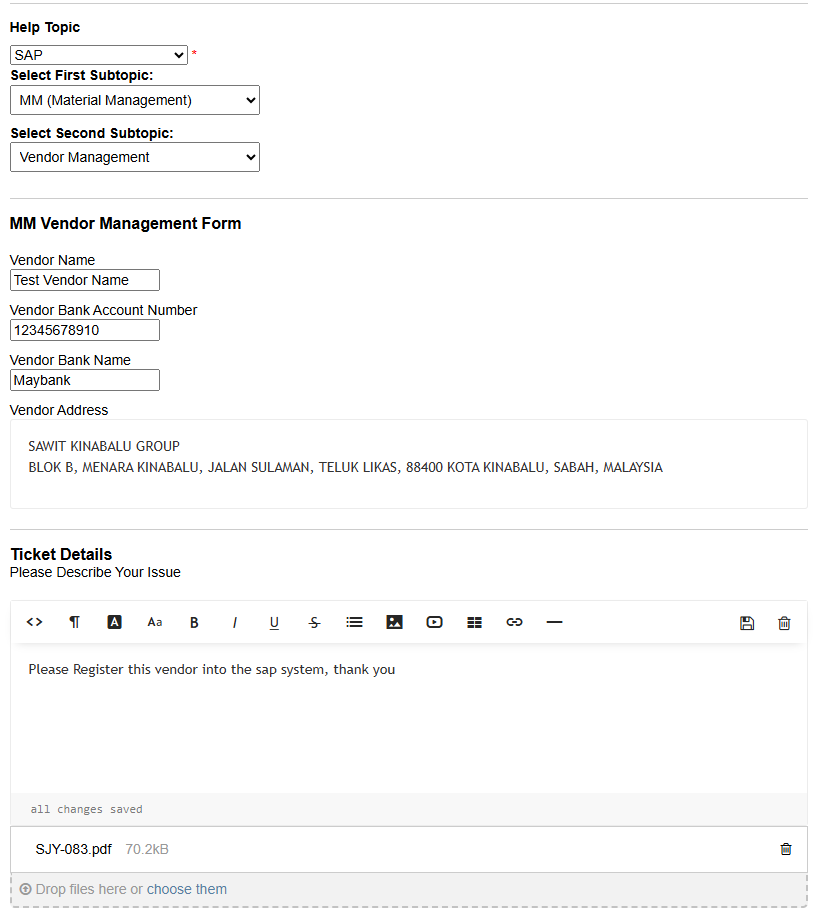The height and width of the screenshot is (919, 824).
Task: Click the 'SAWIT KINABALU GROUP' address line
Action: [x=104, y=446]
